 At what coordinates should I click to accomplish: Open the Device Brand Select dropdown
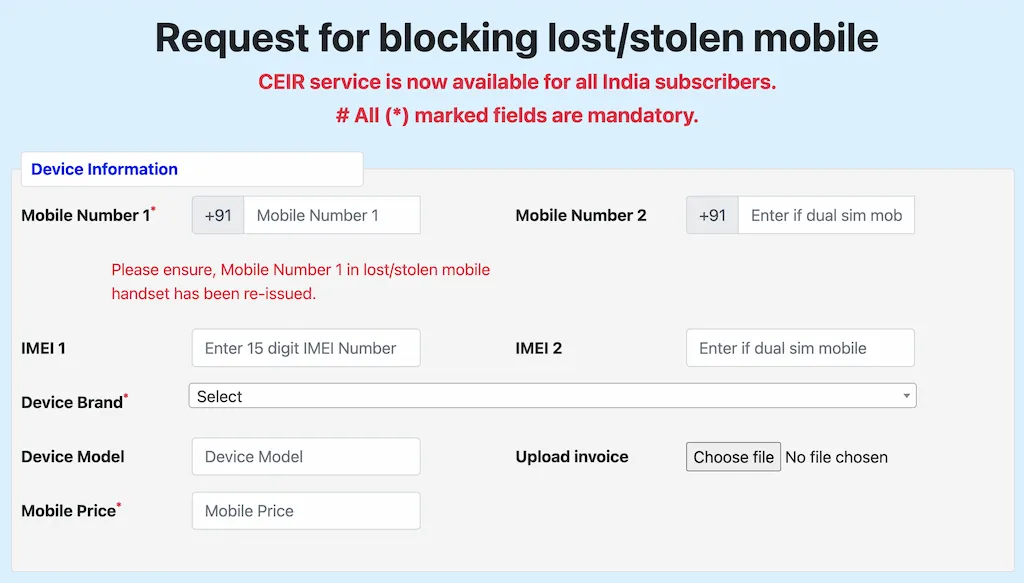point(552,396)
